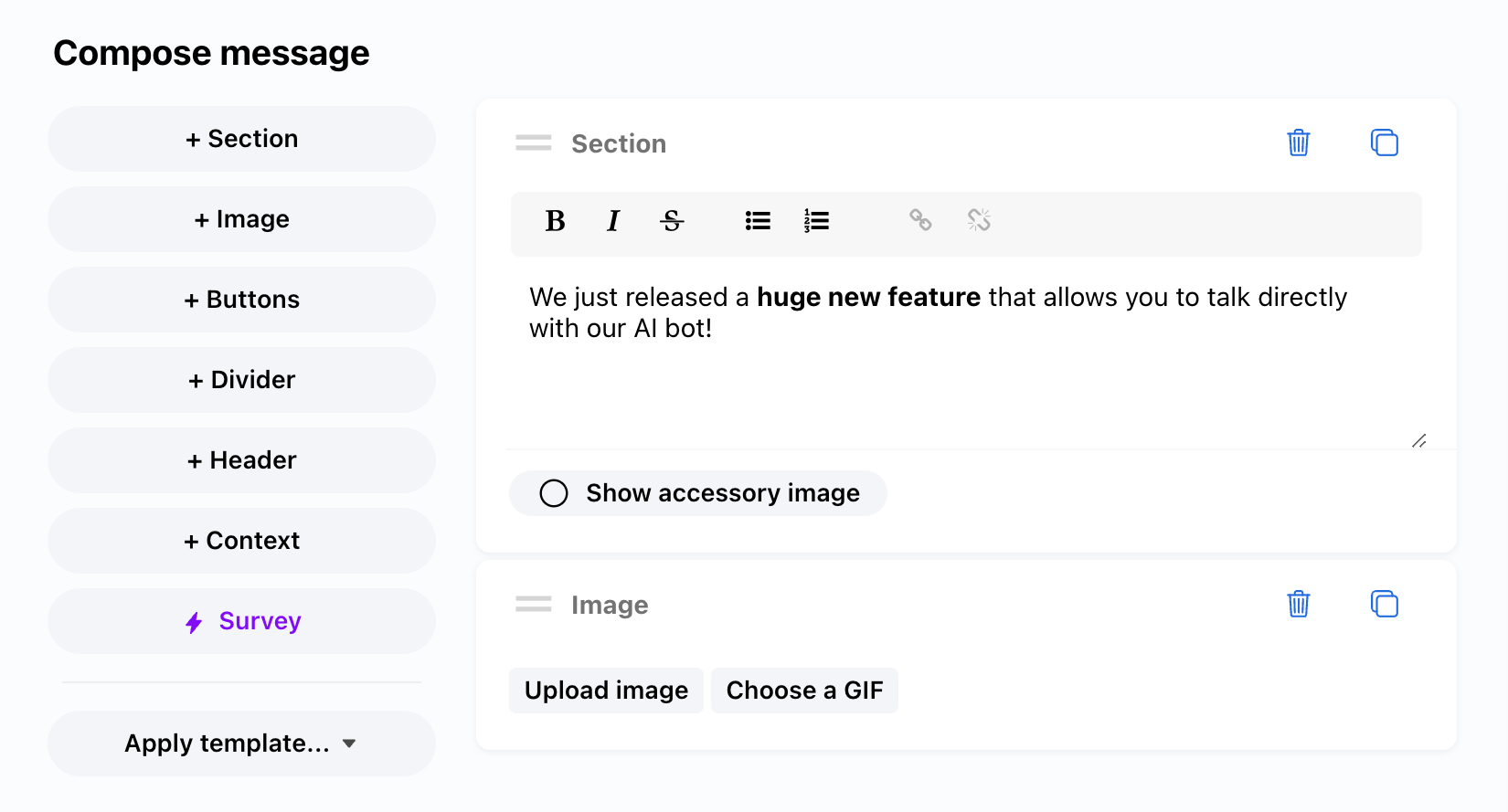This screenshot has height=812, width=1508.
Task: Toggle bold formatting in the editor toolbar
Action: [555, 221]
